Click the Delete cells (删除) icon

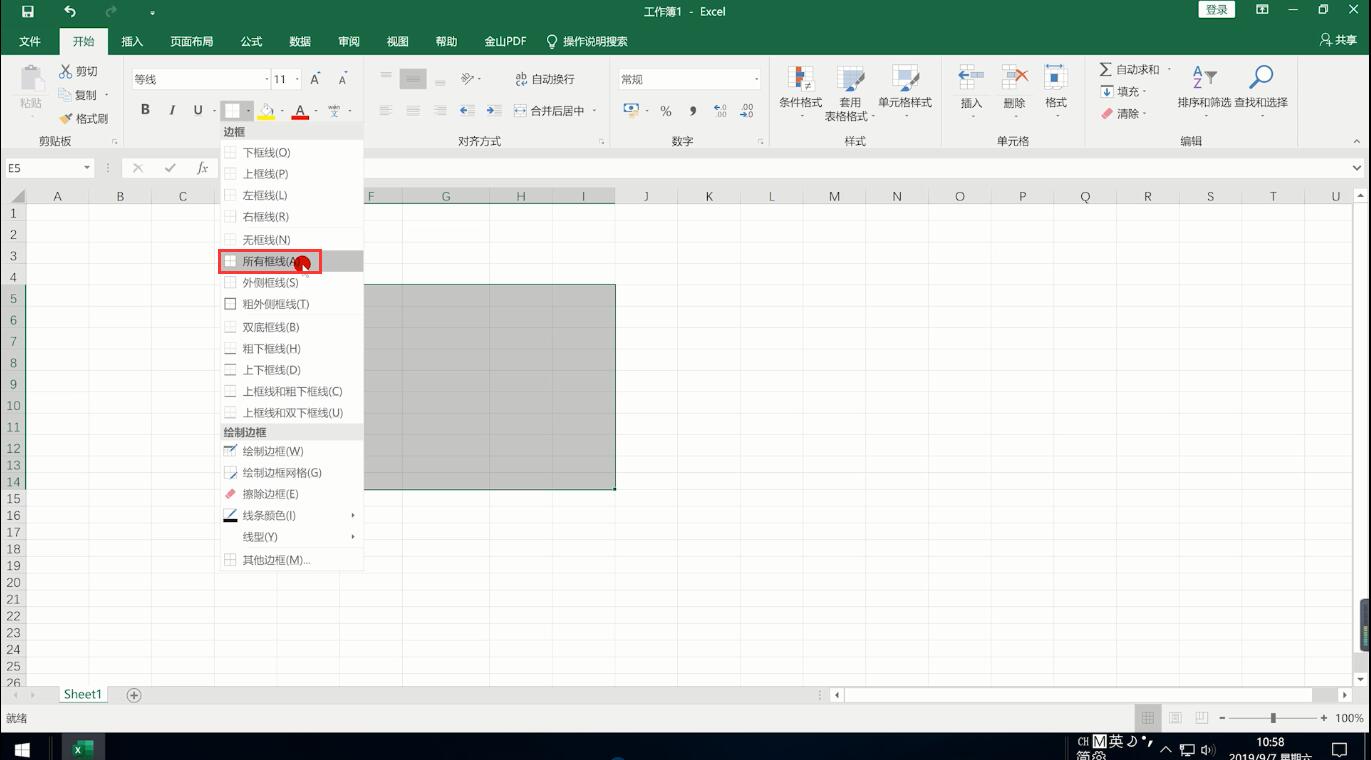point(1014,79)
